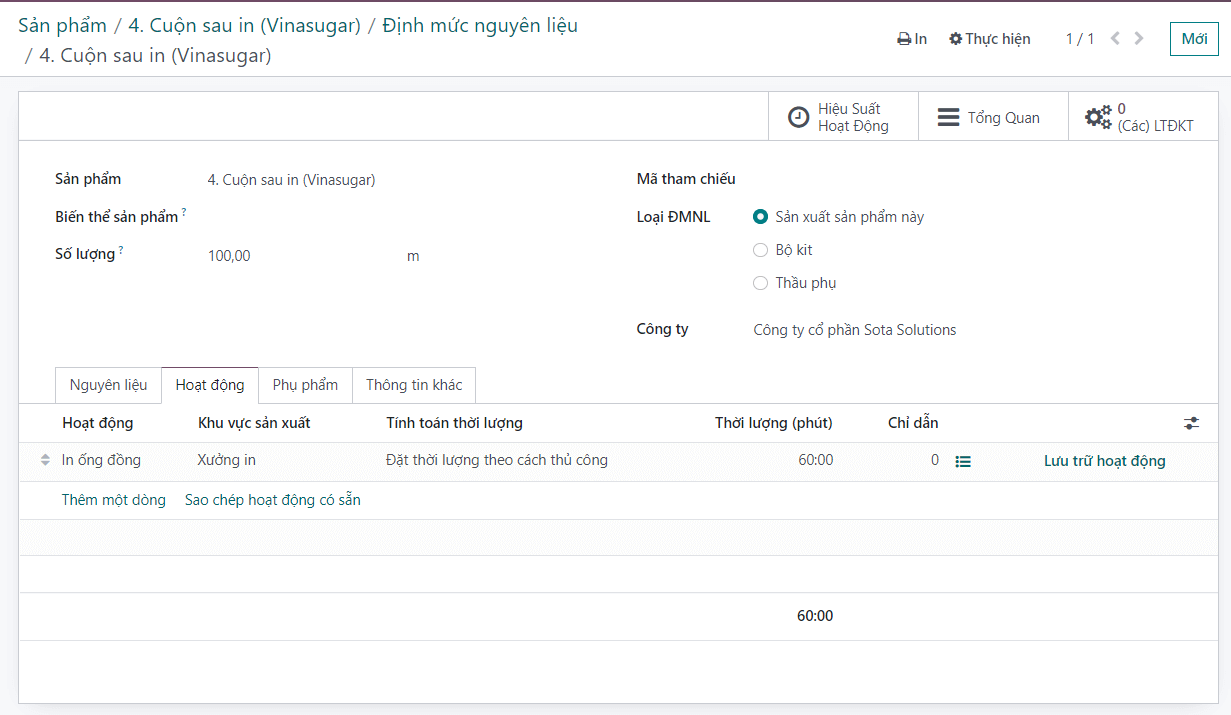The height and width of the screenshot is (715, 1231).
Task: Click Thêm một dòng link
Action: tap(113, 500)
